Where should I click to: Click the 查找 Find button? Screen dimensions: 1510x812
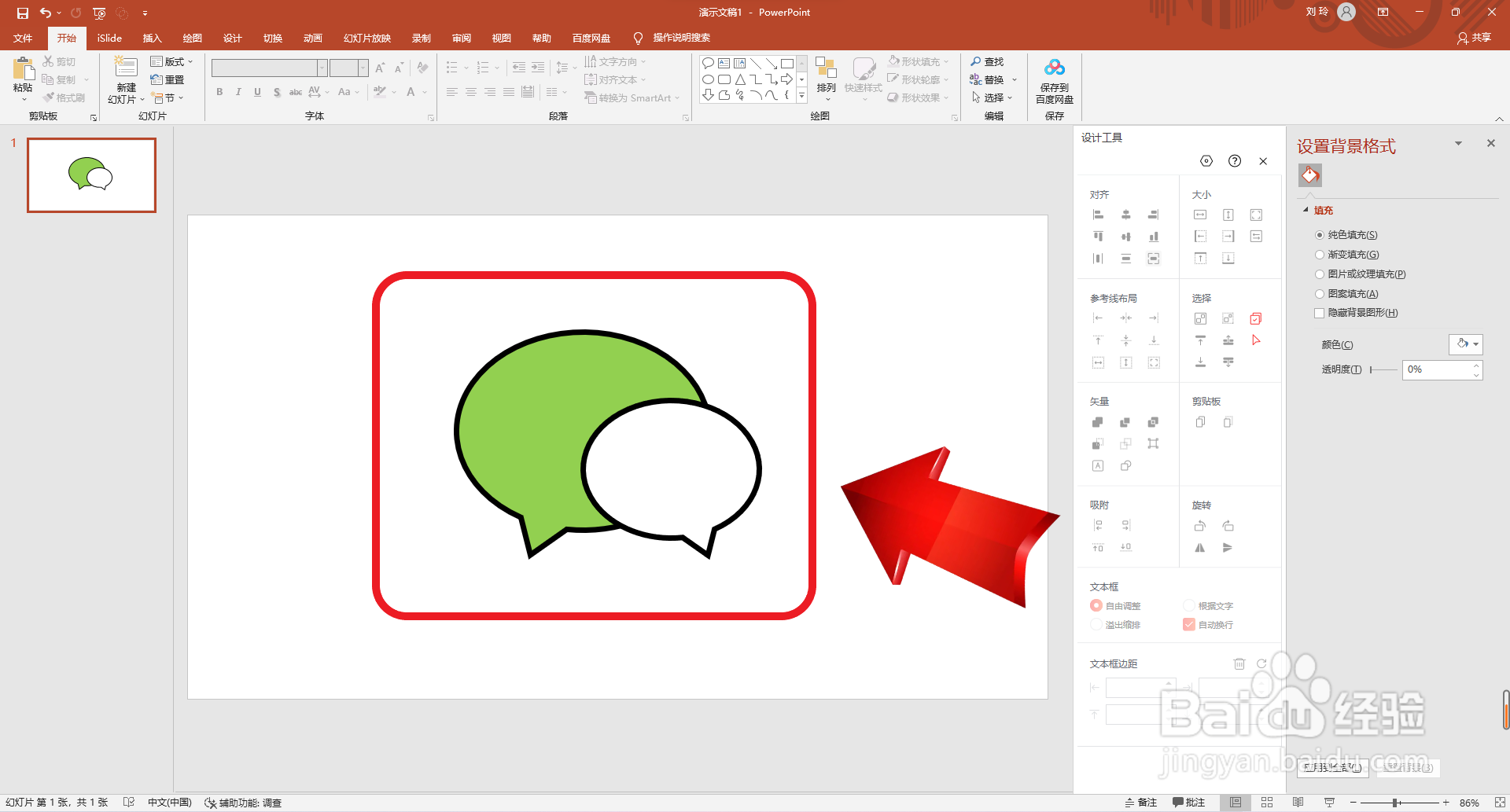coord(988,61)
